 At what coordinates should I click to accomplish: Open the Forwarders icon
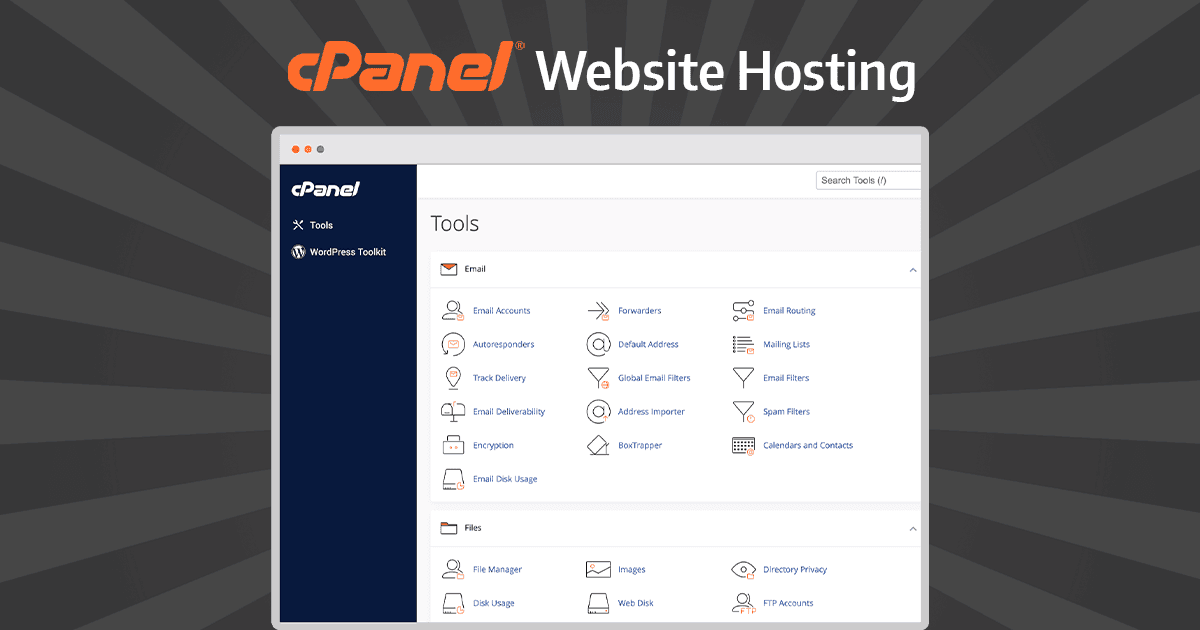[598, 311]
